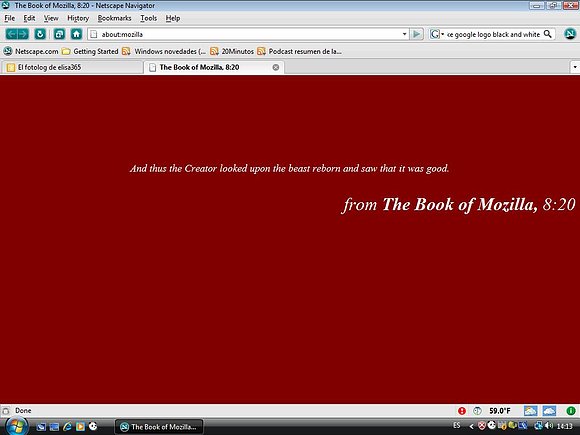Screen dimensions: 580x435
Task: Switch to El fotolog de elisa365 tab
Action: [72, 67]
